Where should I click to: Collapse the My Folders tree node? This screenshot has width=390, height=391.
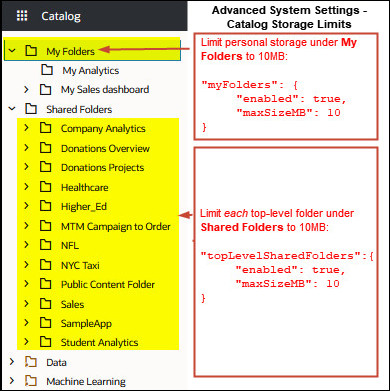pos(12,51)
